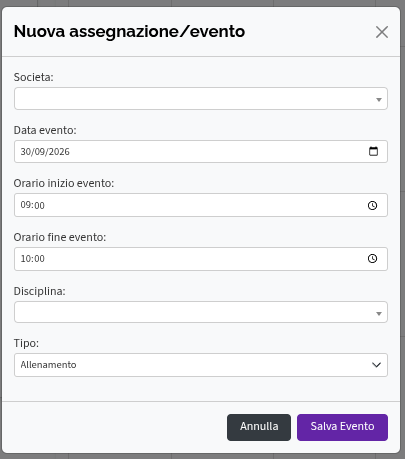Open clock picker for Orario inizio evento
405x459 pixels.
click(x=372, y=205)
